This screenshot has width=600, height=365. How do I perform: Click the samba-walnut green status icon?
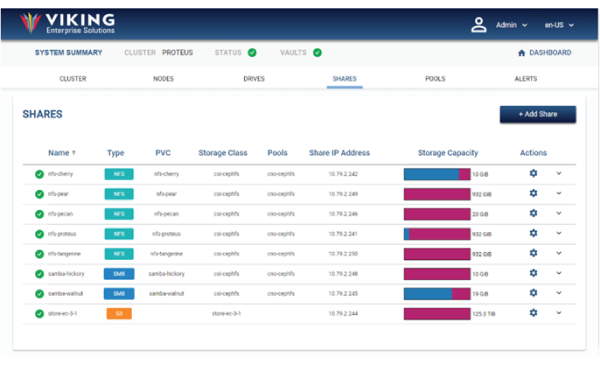coord(39,293)
